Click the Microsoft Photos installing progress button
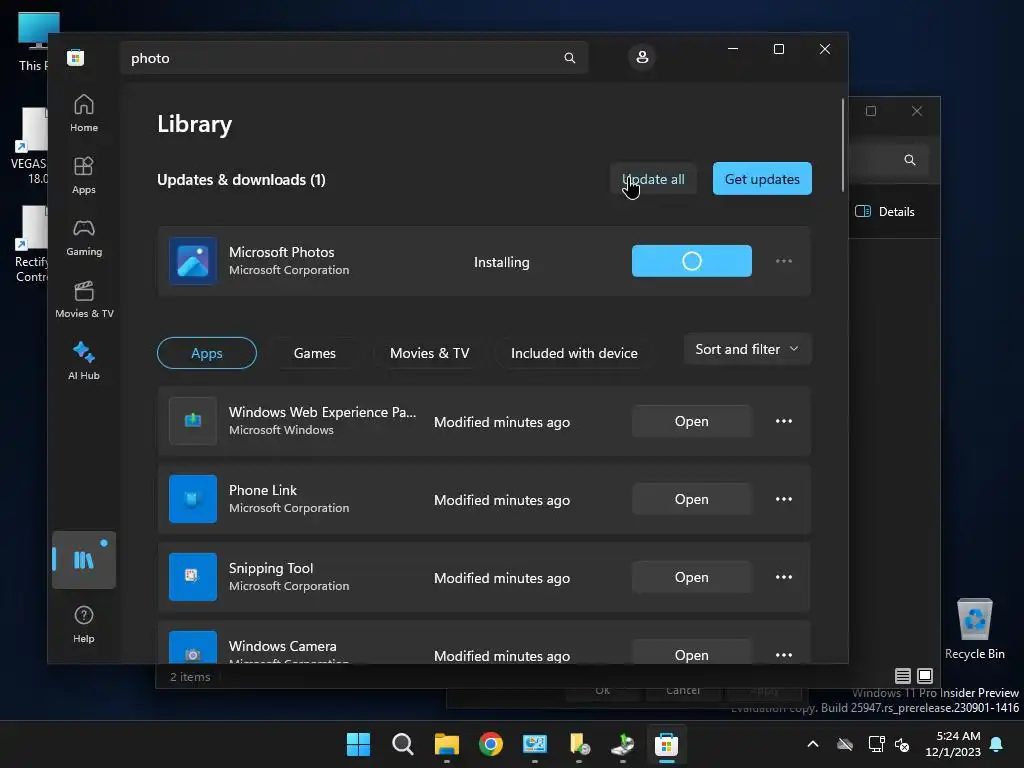Image resolution: width=1024 pixels, height=768 pixels. point(692,261)
